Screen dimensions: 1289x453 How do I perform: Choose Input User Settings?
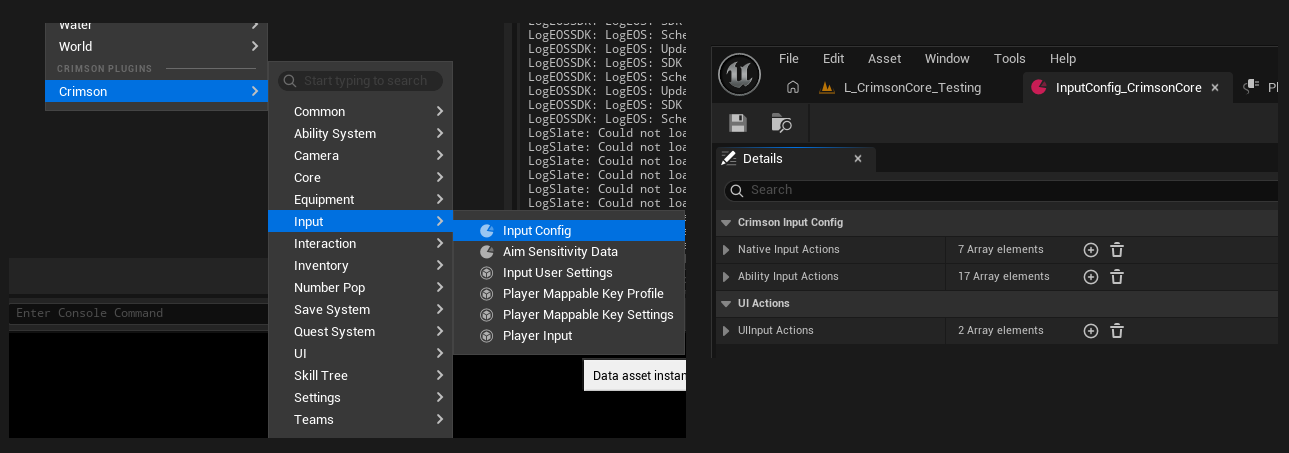point(569,273)
